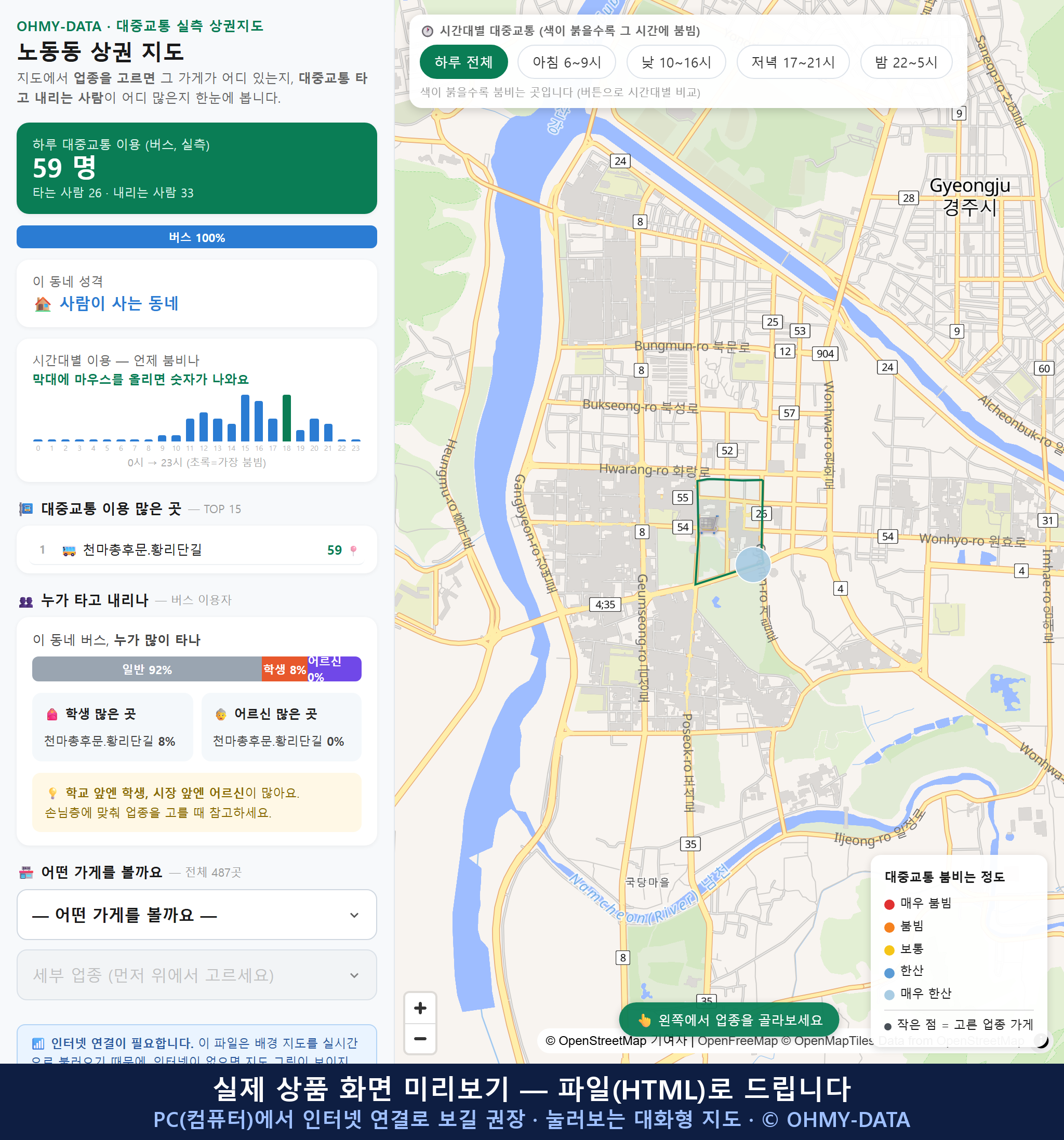
Task: Click the orange 붐빔 legend dot
Action: tap(889, 927)
